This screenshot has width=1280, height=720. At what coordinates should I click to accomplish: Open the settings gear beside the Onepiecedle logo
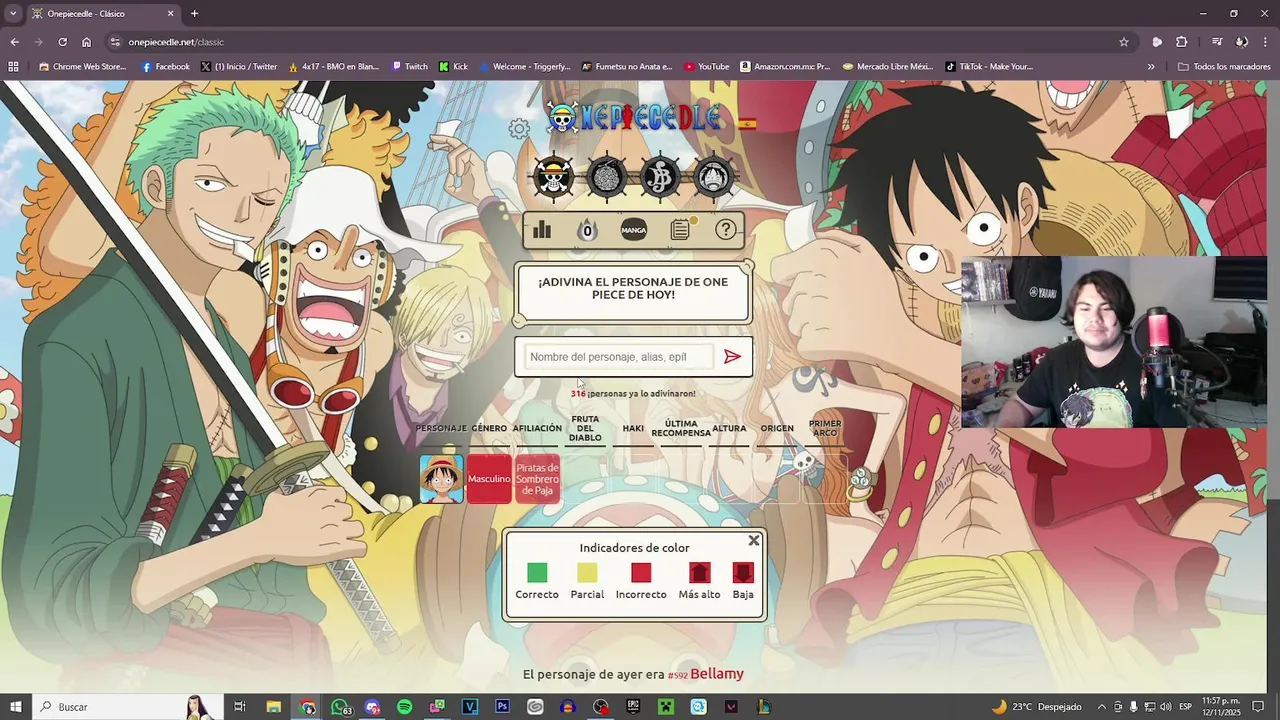click(519, 128)
